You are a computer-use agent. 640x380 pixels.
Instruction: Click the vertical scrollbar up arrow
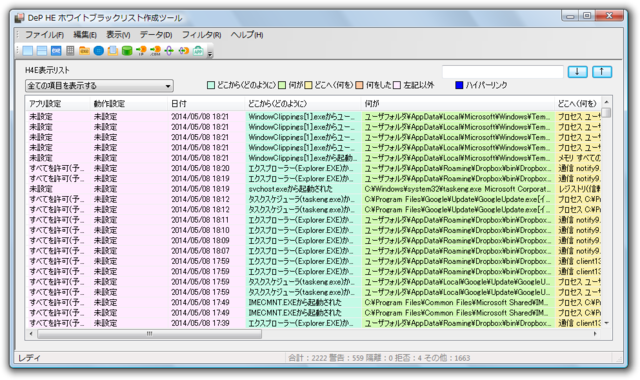click(607, 102)
